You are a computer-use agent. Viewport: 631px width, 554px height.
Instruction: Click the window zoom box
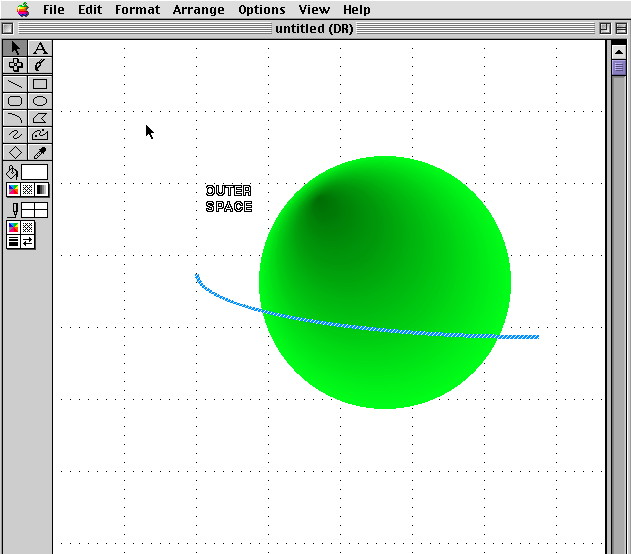click(605, 29)
